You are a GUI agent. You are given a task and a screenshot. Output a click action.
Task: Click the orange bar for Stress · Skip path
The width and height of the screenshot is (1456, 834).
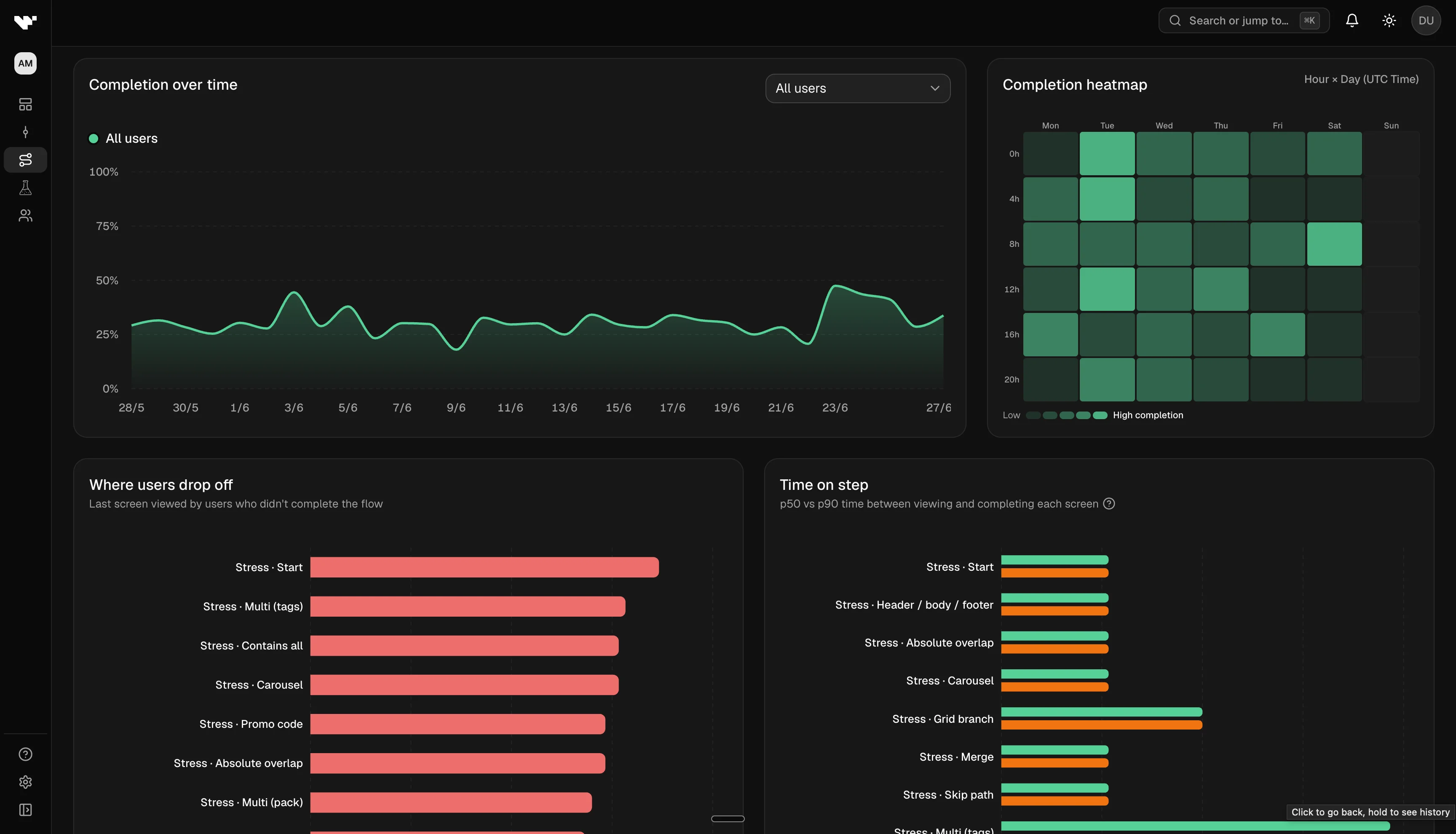(x=1055, y=801)
